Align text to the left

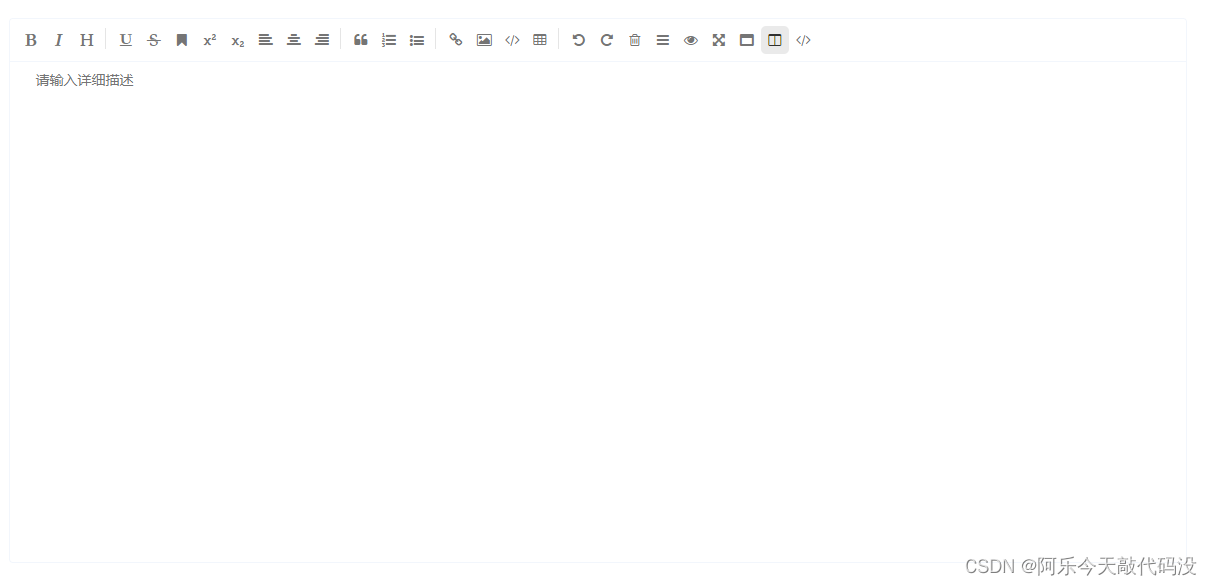tap(266, 40)
